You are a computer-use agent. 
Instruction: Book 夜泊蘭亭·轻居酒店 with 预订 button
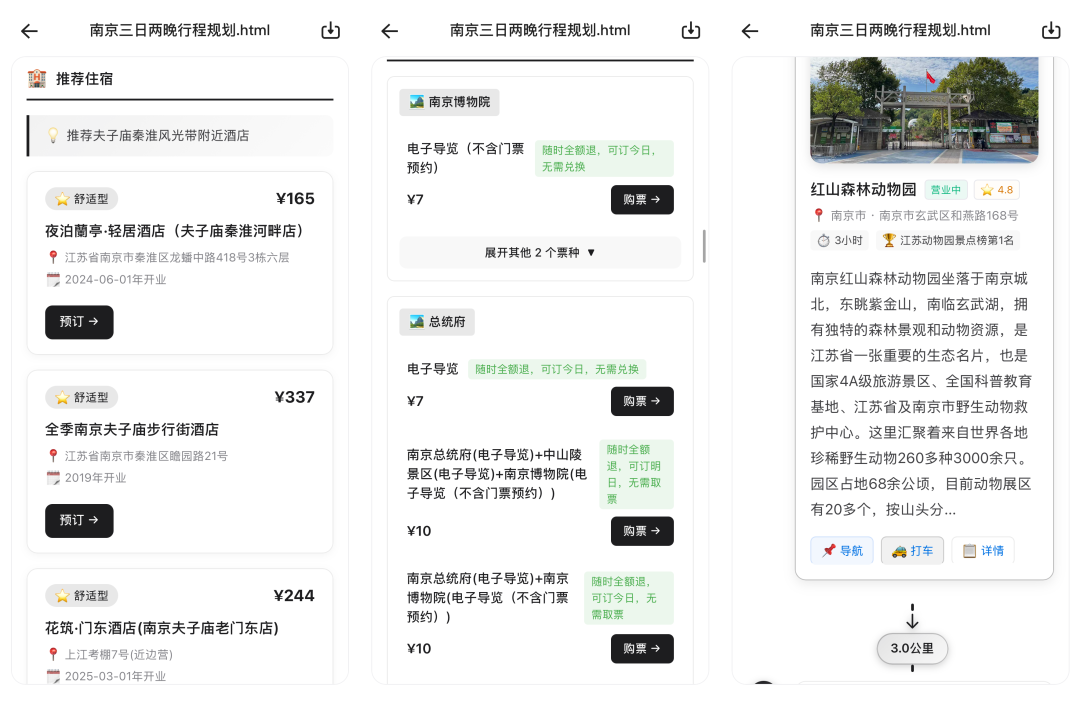[x=79, y=322]
